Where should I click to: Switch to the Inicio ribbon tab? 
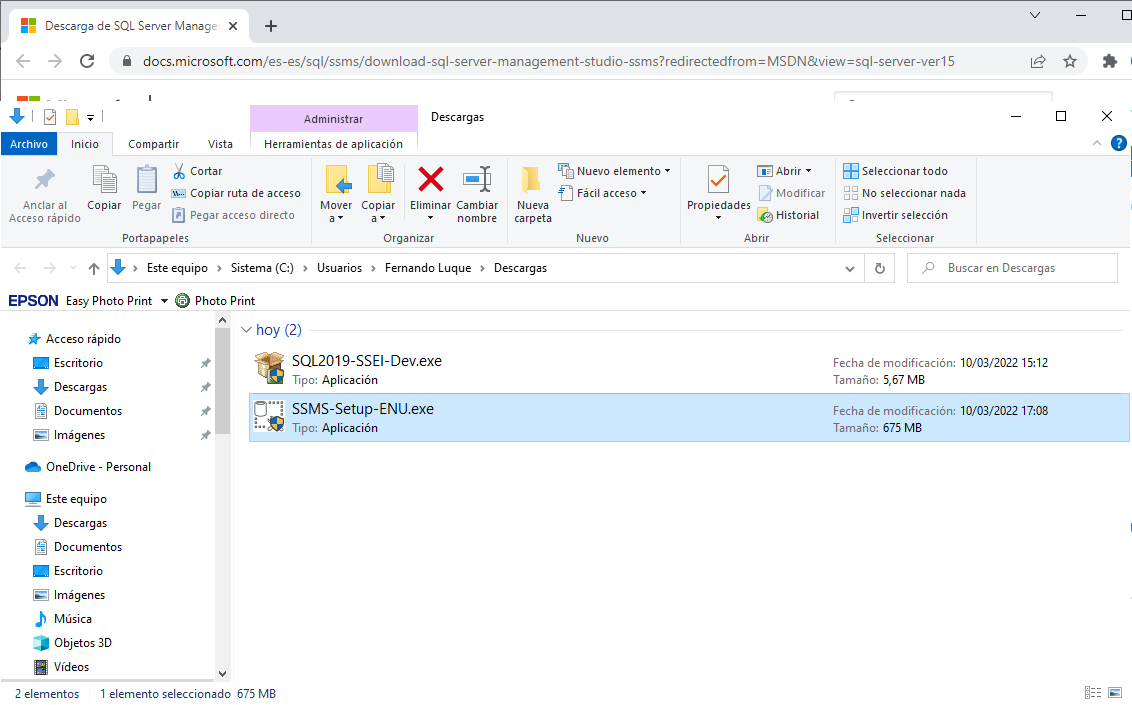click(84, 144)
